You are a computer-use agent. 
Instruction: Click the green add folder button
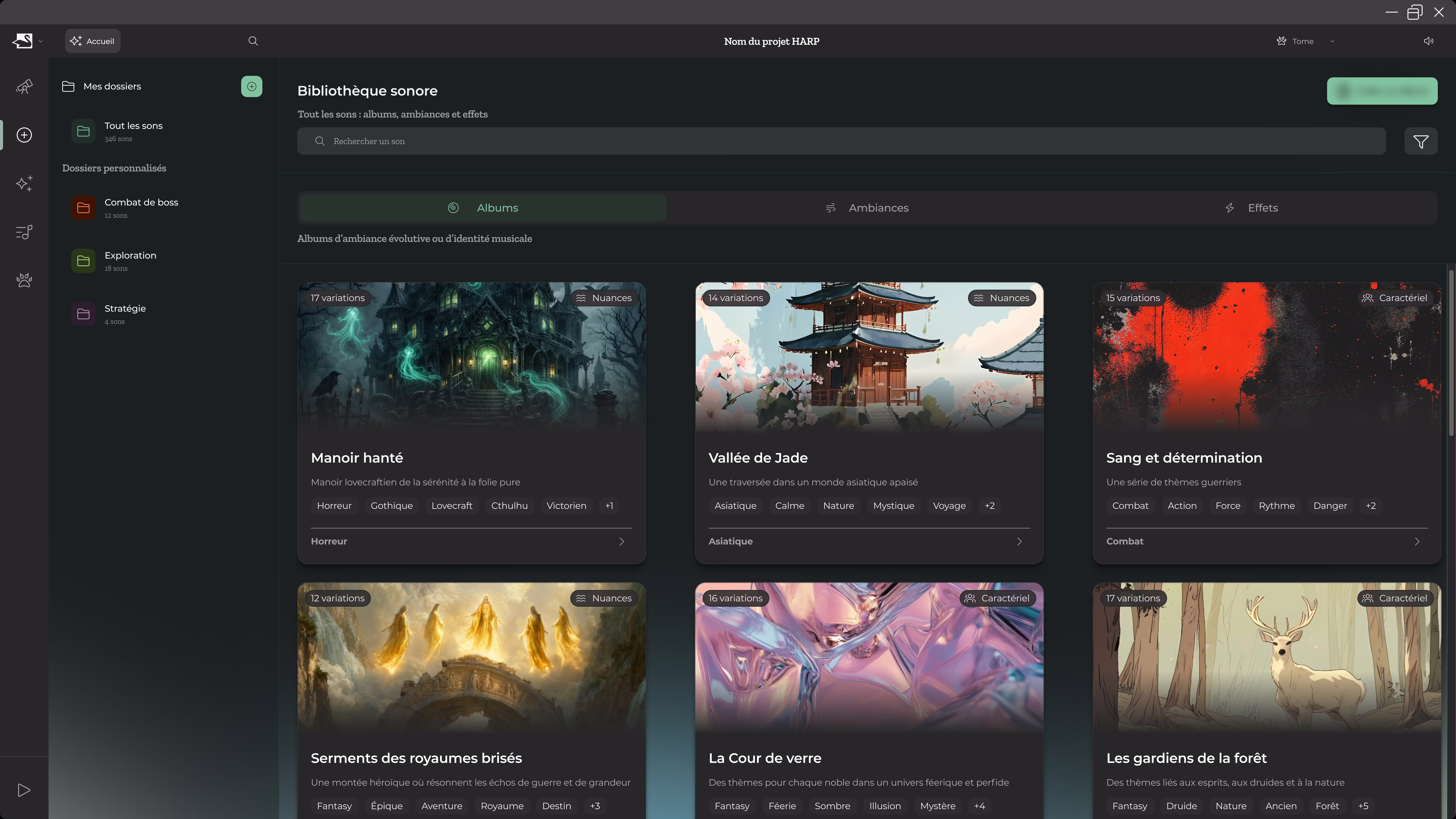[x=252, y=86]
